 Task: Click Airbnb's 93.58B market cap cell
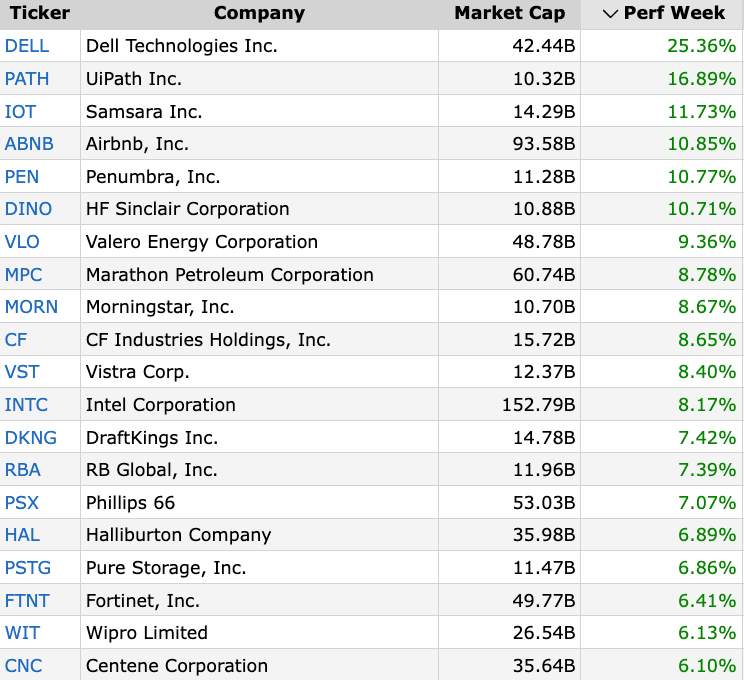pos(542,144)
